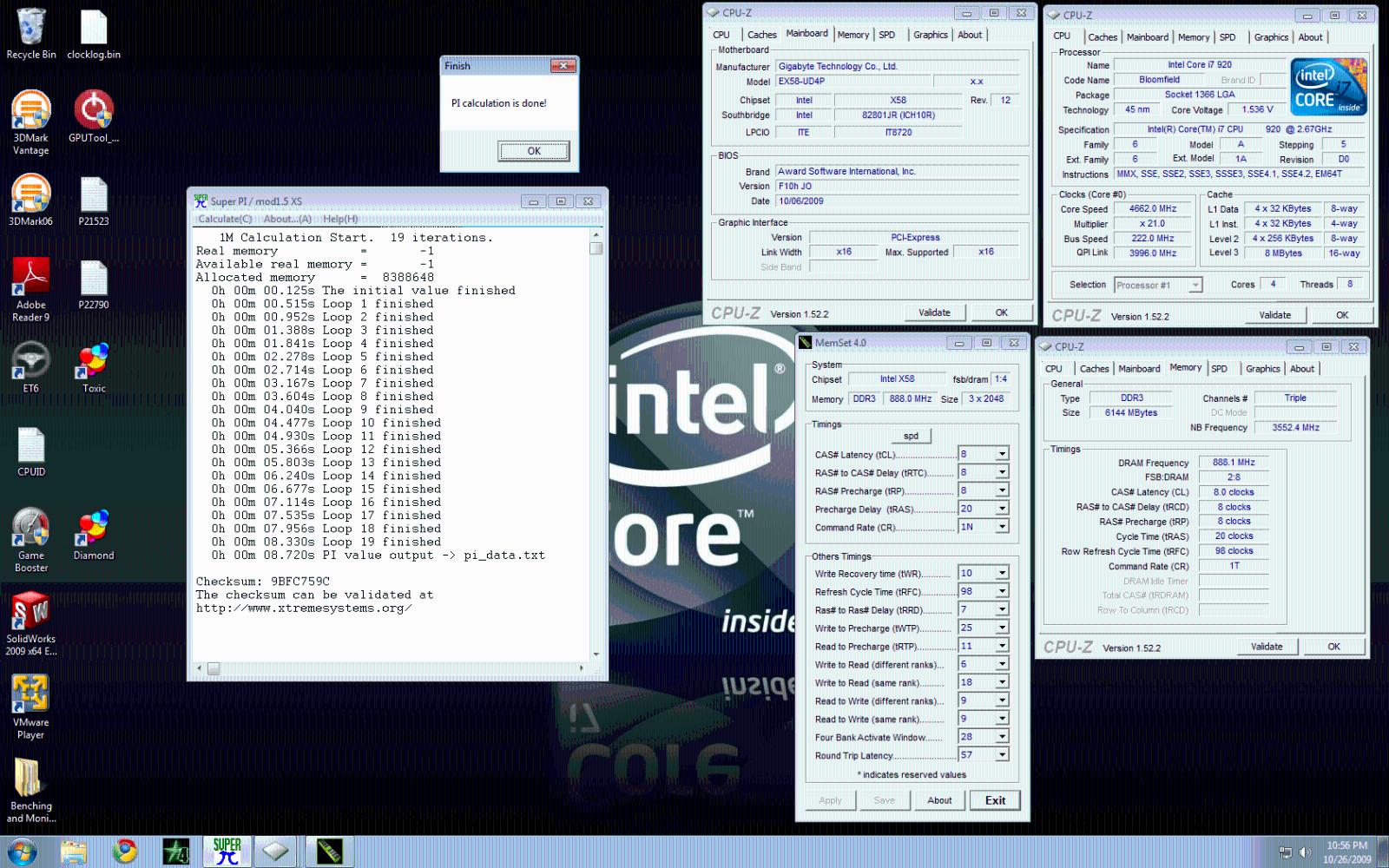Click Validate in CPU tab CPU-Z window

[1274, 315]
